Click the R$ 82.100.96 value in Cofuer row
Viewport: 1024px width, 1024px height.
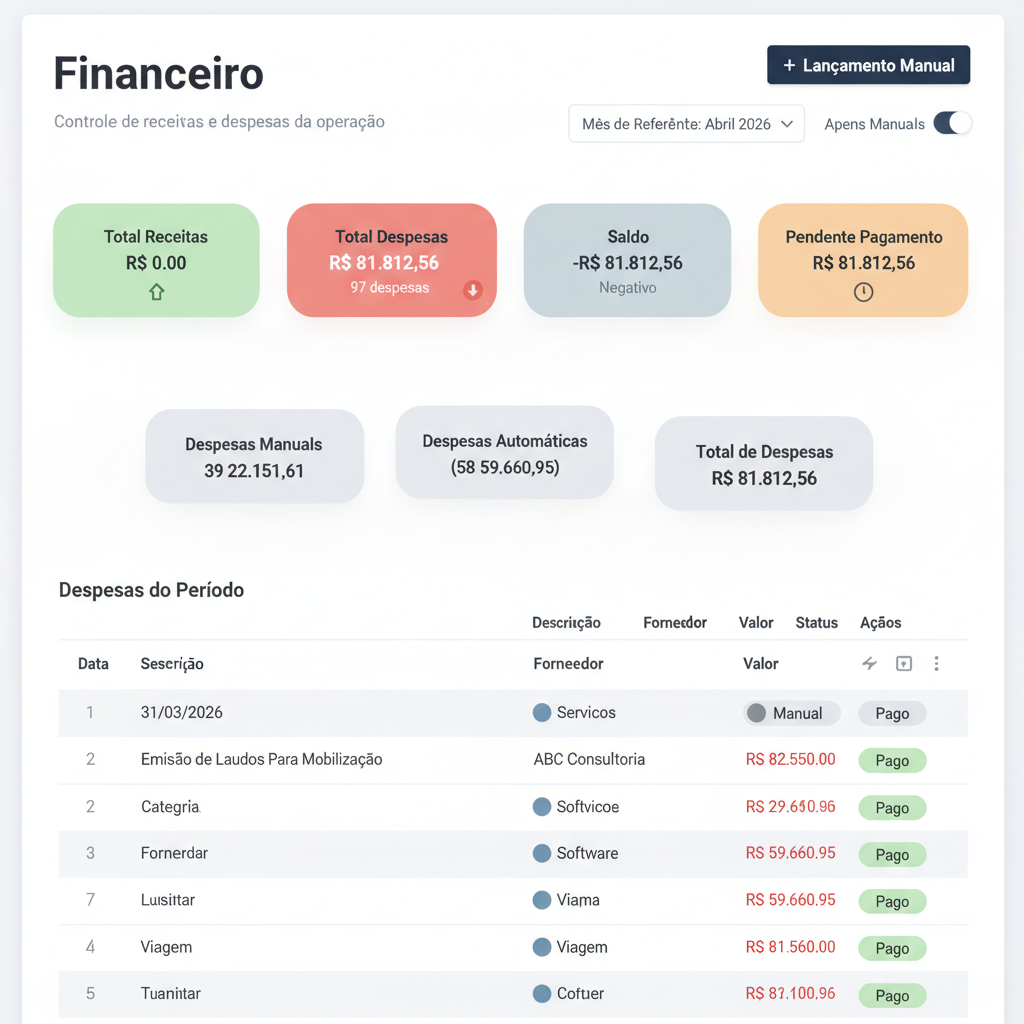click(790, 993)
